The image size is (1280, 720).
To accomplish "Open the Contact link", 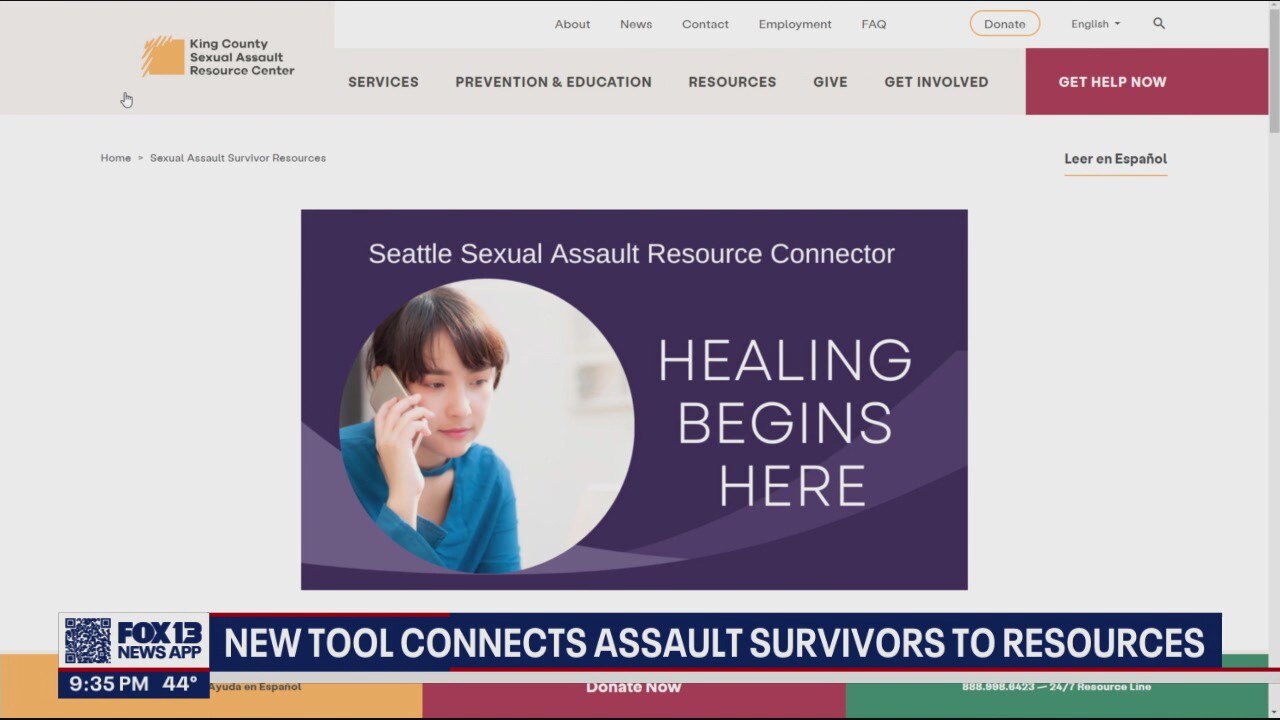I will pyautogui.click(x=705, y=24).
